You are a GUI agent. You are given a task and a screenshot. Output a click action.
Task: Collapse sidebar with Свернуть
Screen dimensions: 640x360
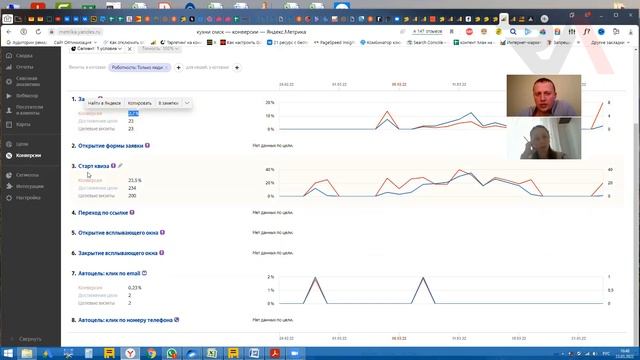pos(29,339)
